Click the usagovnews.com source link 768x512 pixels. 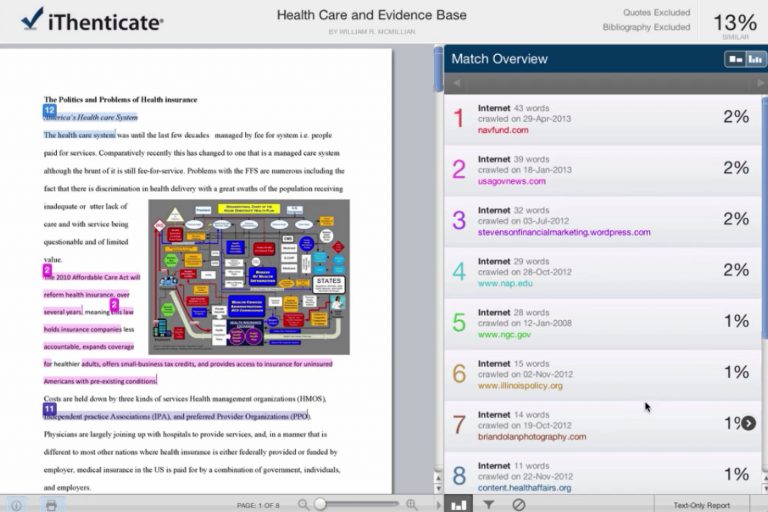(x=511, y=181)
